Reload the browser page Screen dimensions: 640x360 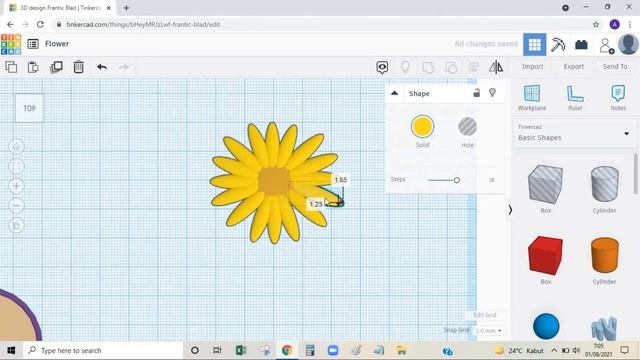click(40, 24)
